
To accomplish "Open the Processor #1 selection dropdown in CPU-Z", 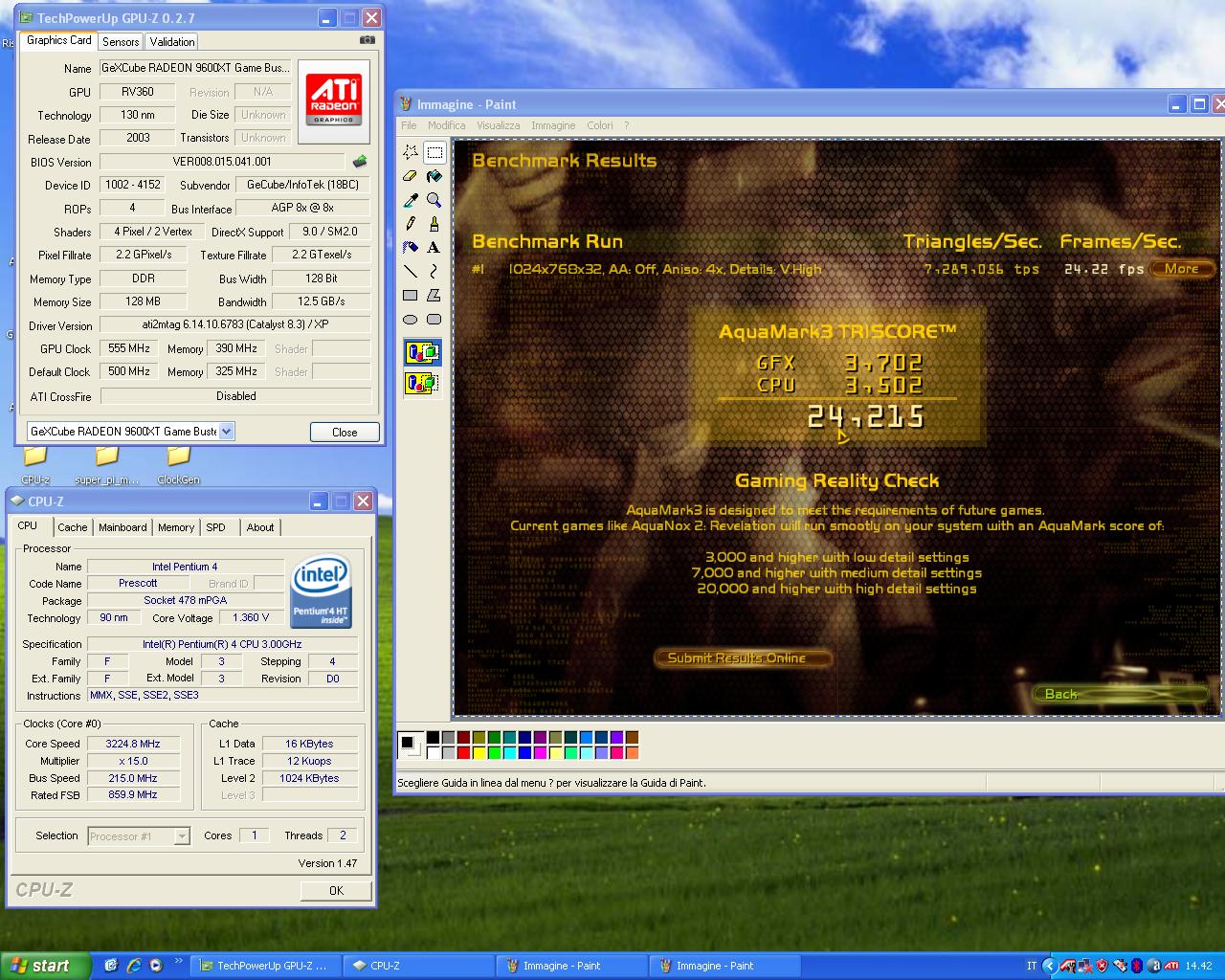I will (182, 836).
